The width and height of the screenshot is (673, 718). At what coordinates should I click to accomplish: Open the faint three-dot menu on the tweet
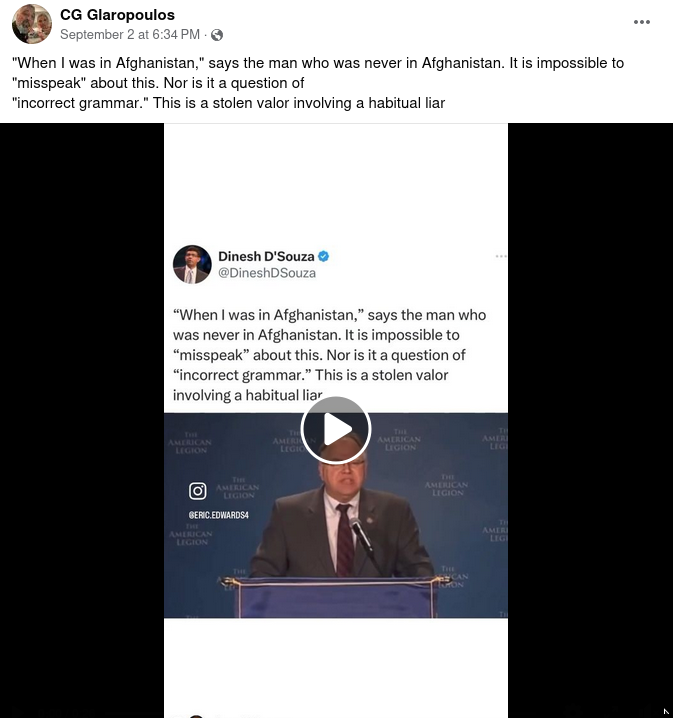(501, 256)
